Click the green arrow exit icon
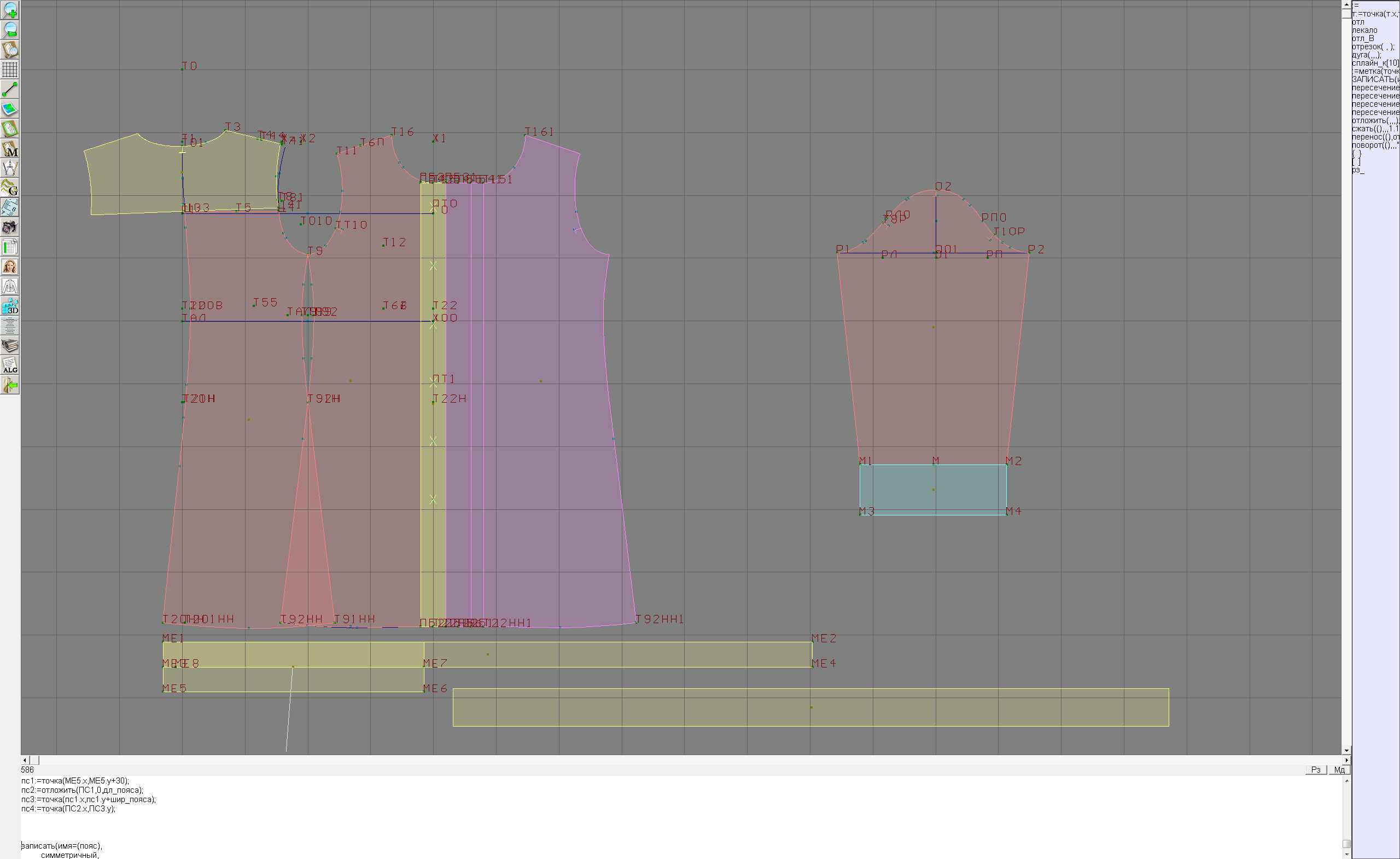Viewport: 1400px width, 859px height. click(x=10, y=385)
